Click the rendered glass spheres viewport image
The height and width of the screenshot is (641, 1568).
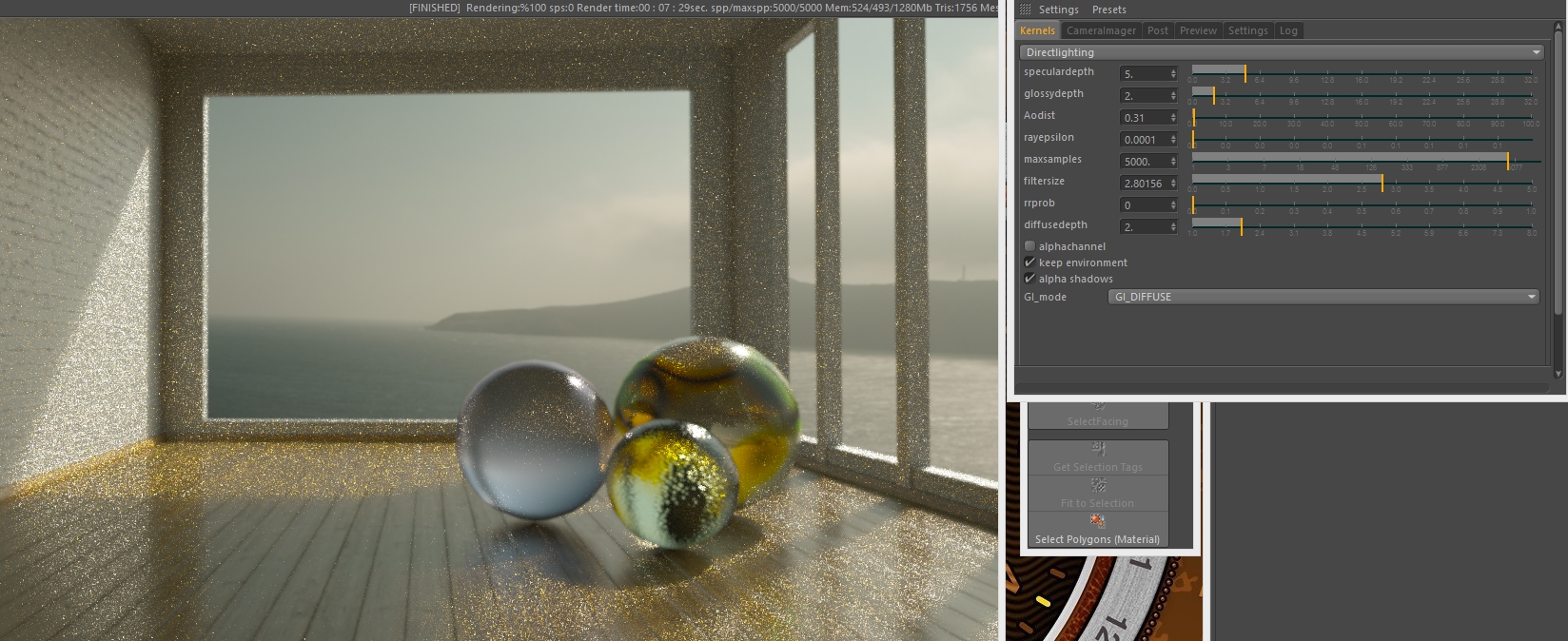point(499,329)
